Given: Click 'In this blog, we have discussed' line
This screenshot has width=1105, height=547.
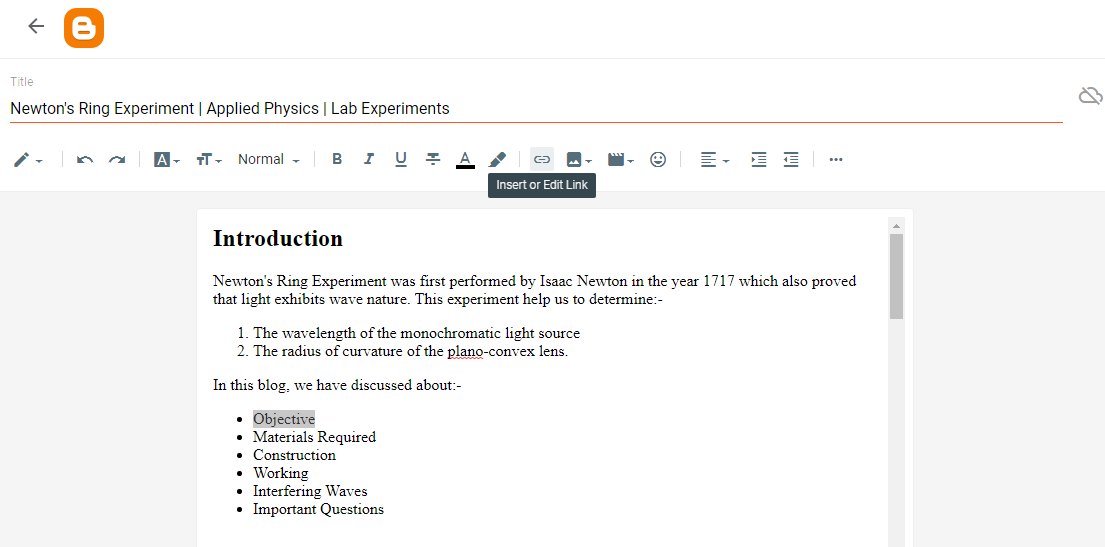Looking at the screenshot, I should pyautogui.click(x=337, y=385).
